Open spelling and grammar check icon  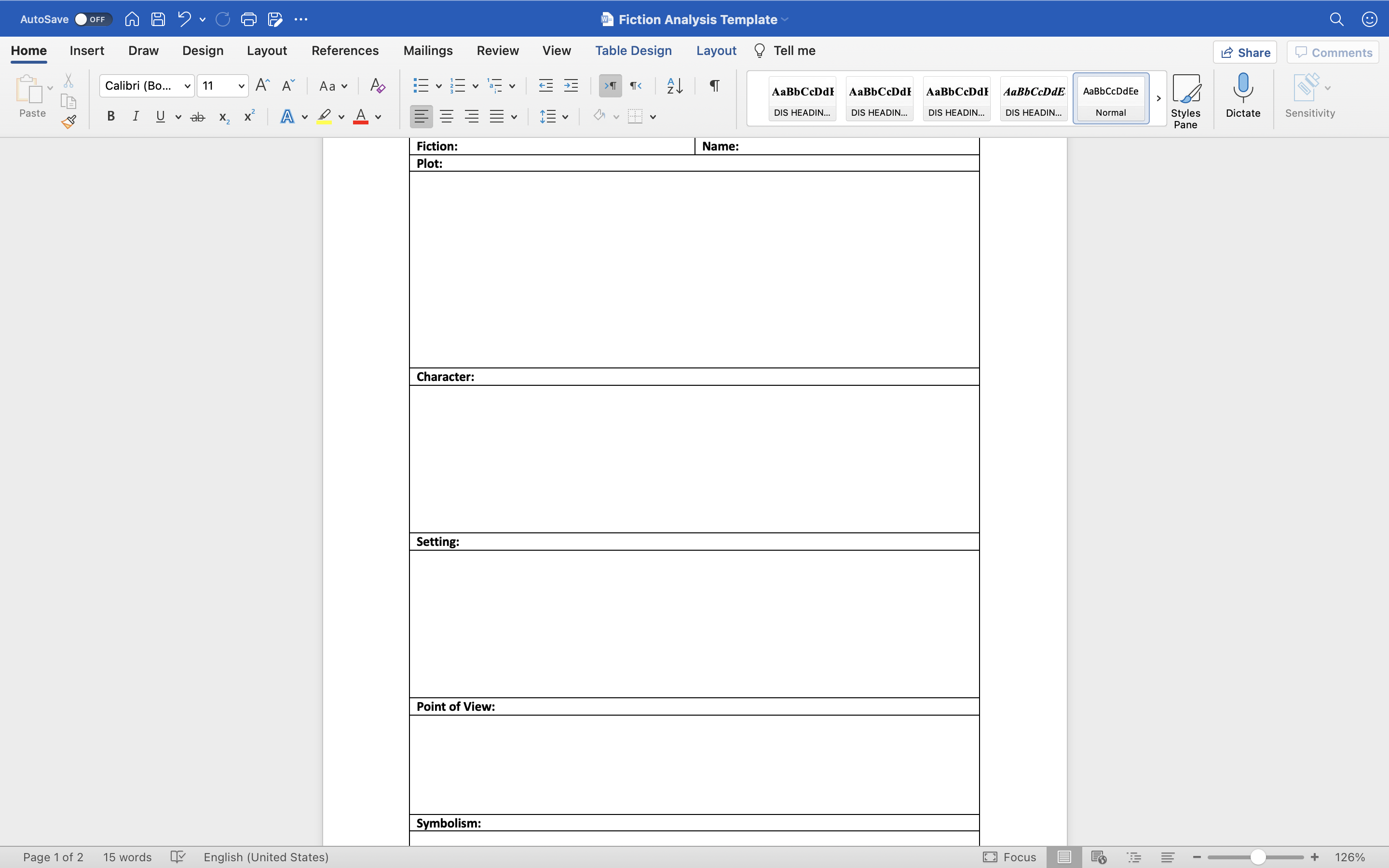click(178, 857)
